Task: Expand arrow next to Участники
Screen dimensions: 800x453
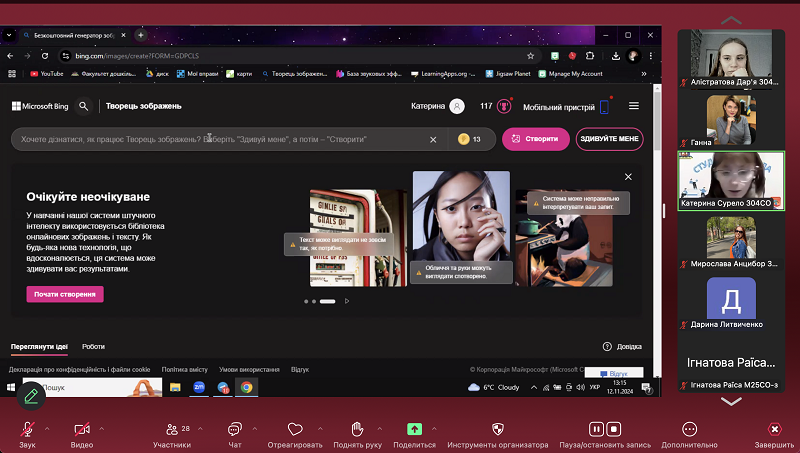Action: point(200,429)
